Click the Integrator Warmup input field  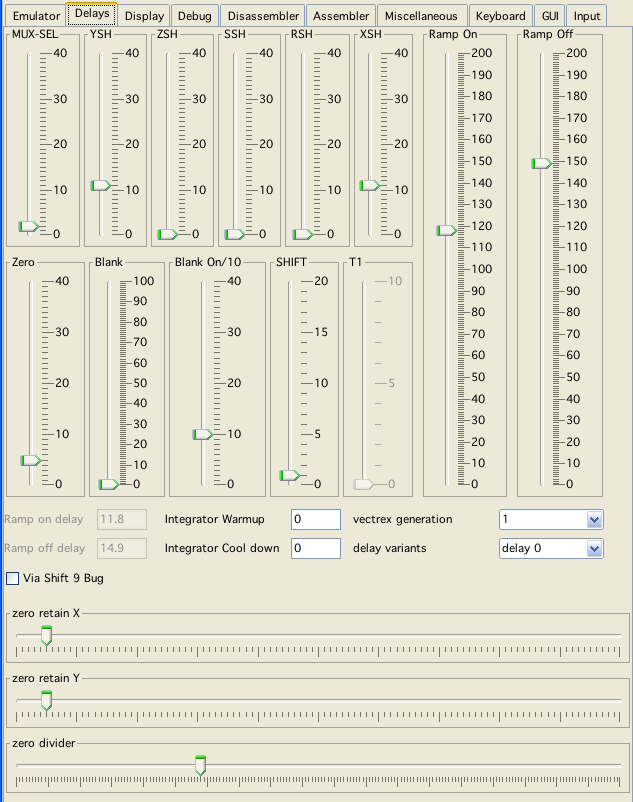[316, 519]
